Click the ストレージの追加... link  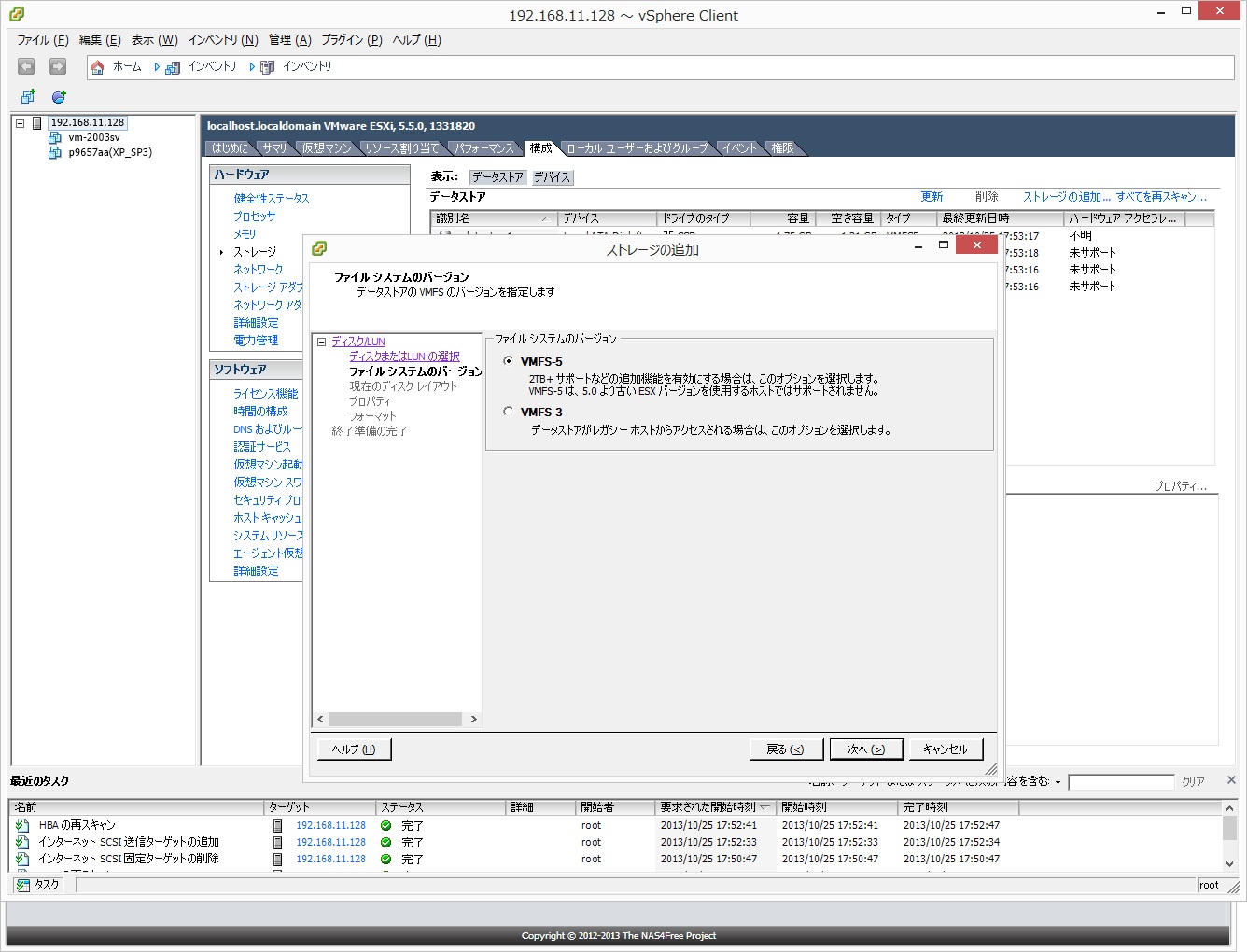tap(1066, 197)
